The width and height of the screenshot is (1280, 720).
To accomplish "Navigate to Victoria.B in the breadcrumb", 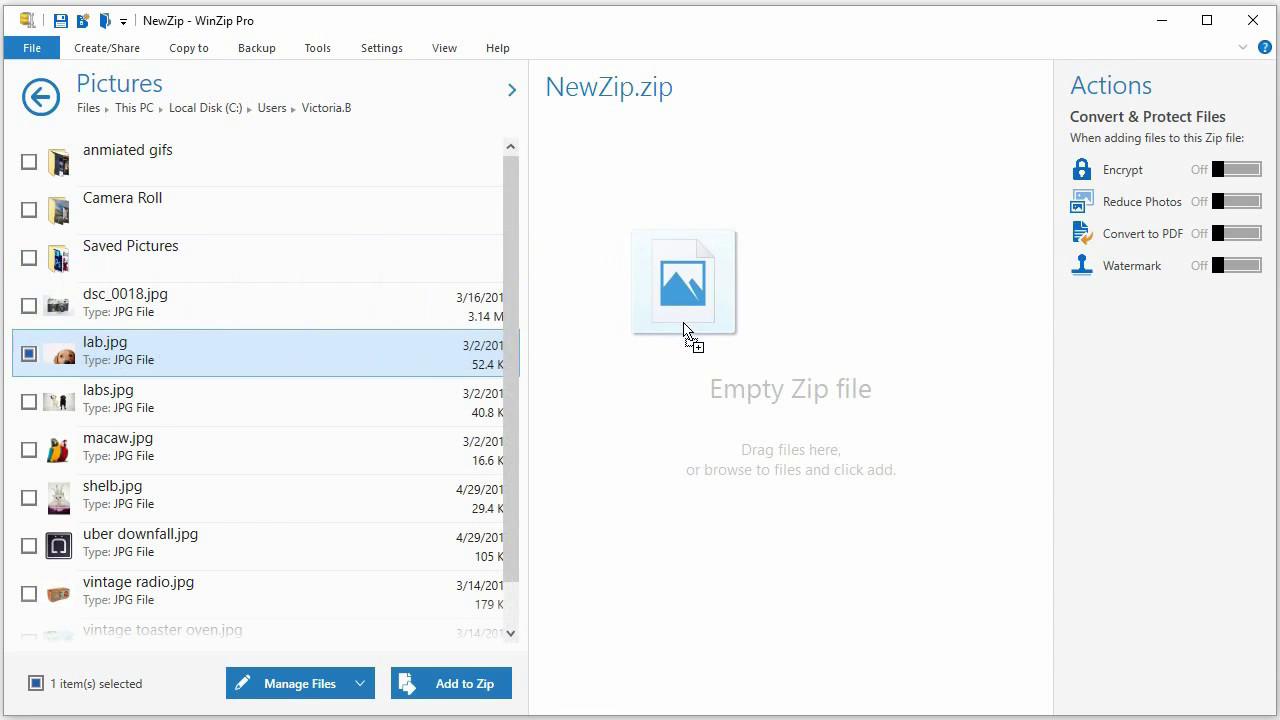I will (327, 108).
